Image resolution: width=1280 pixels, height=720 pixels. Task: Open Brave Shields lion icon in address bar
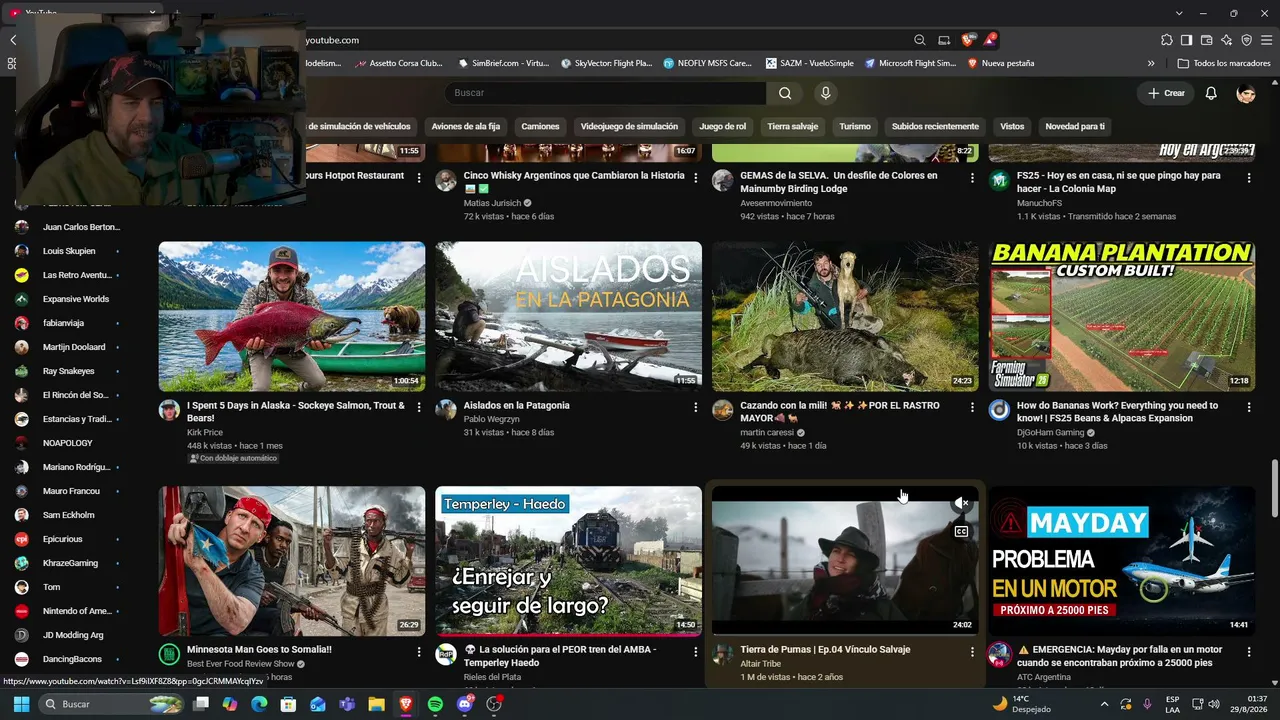tap(968, 40)
